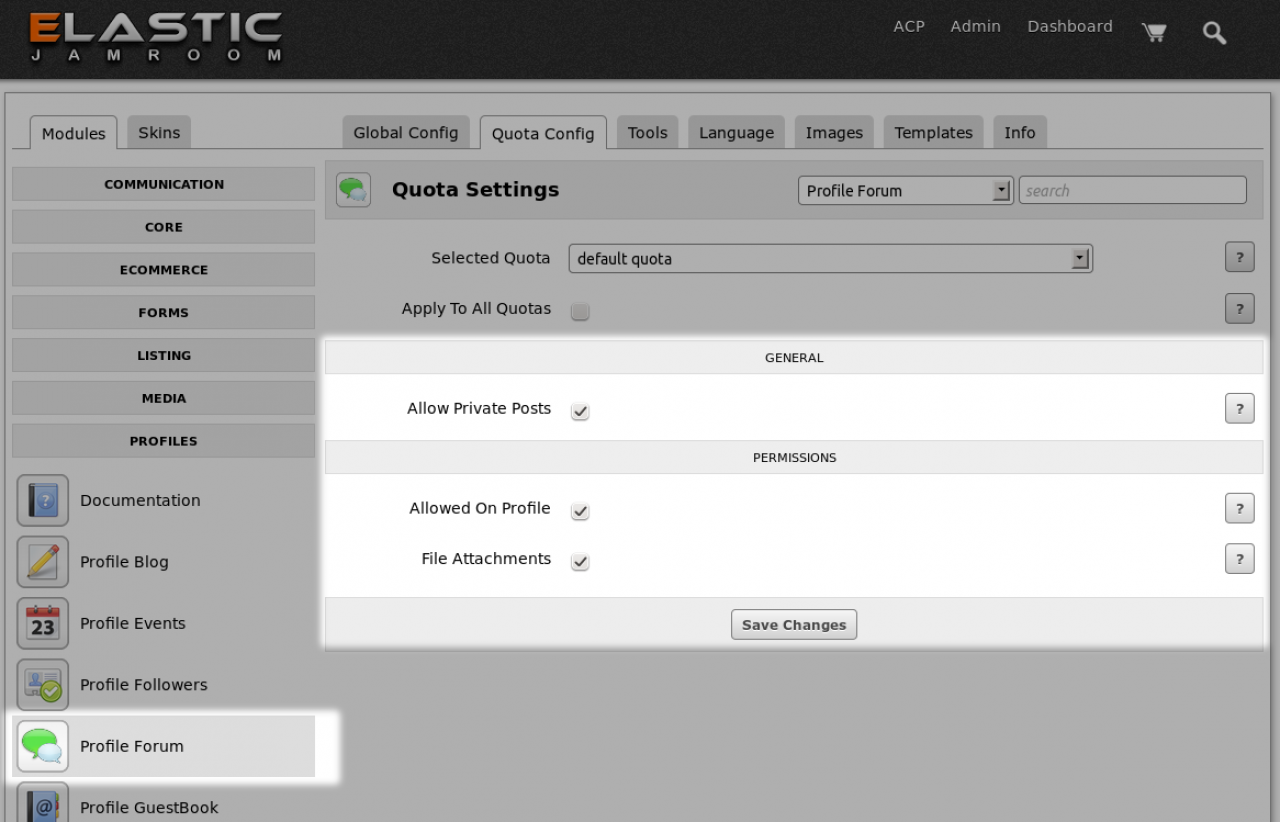
Task: Show help for File Attachments
Action: pyautogui.click(x=1240, y=558)
